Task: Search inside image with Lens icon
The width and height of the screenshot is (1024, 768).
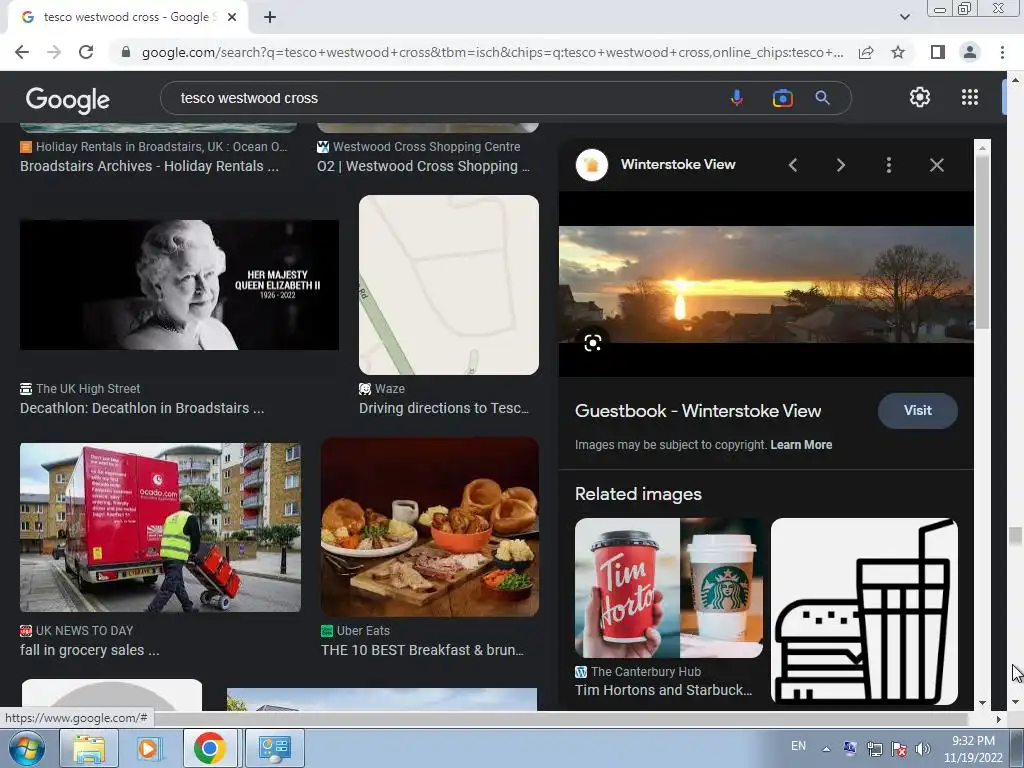Action: [x=592, y=343]
